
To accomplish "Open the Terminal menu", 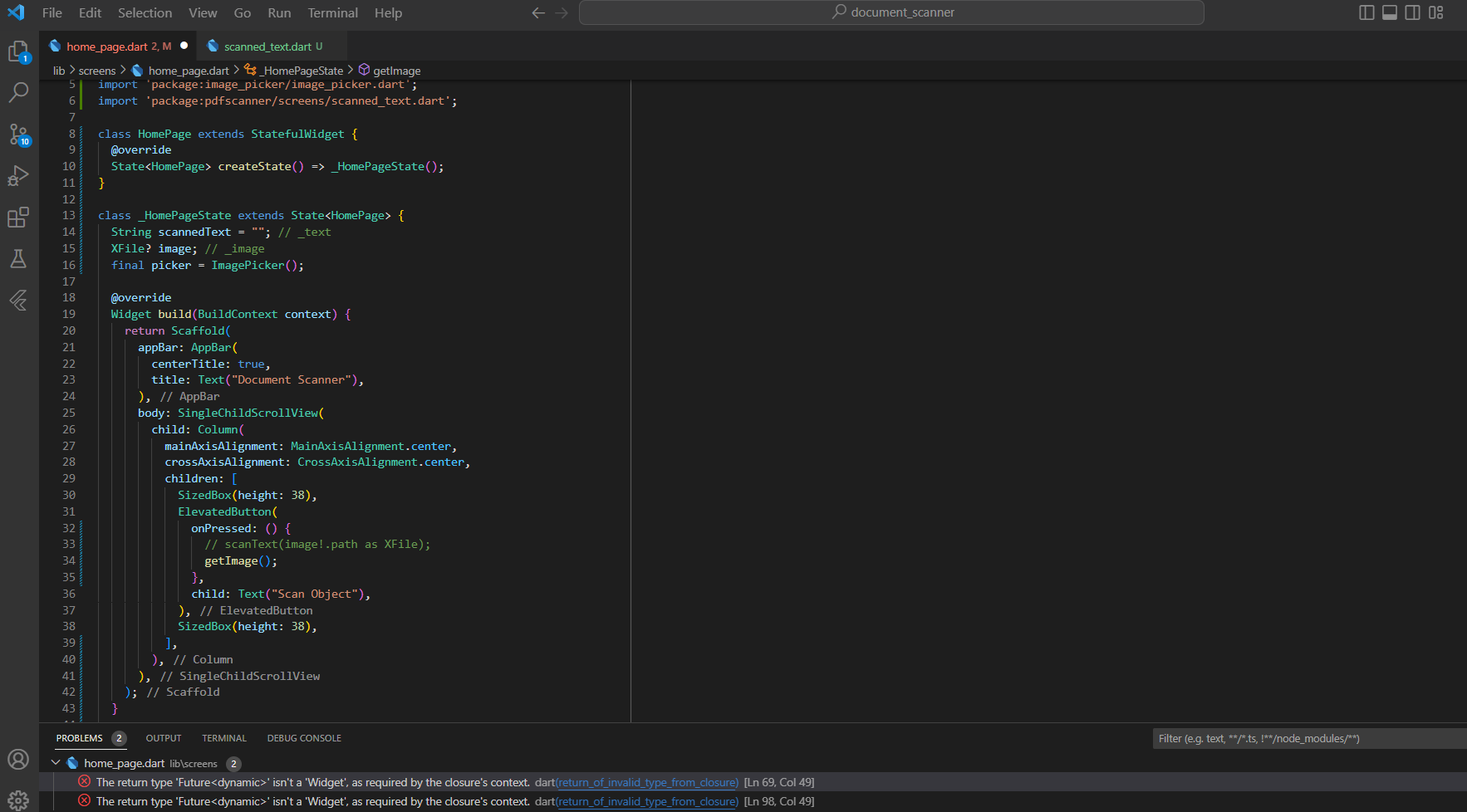I will pos(332,12).
